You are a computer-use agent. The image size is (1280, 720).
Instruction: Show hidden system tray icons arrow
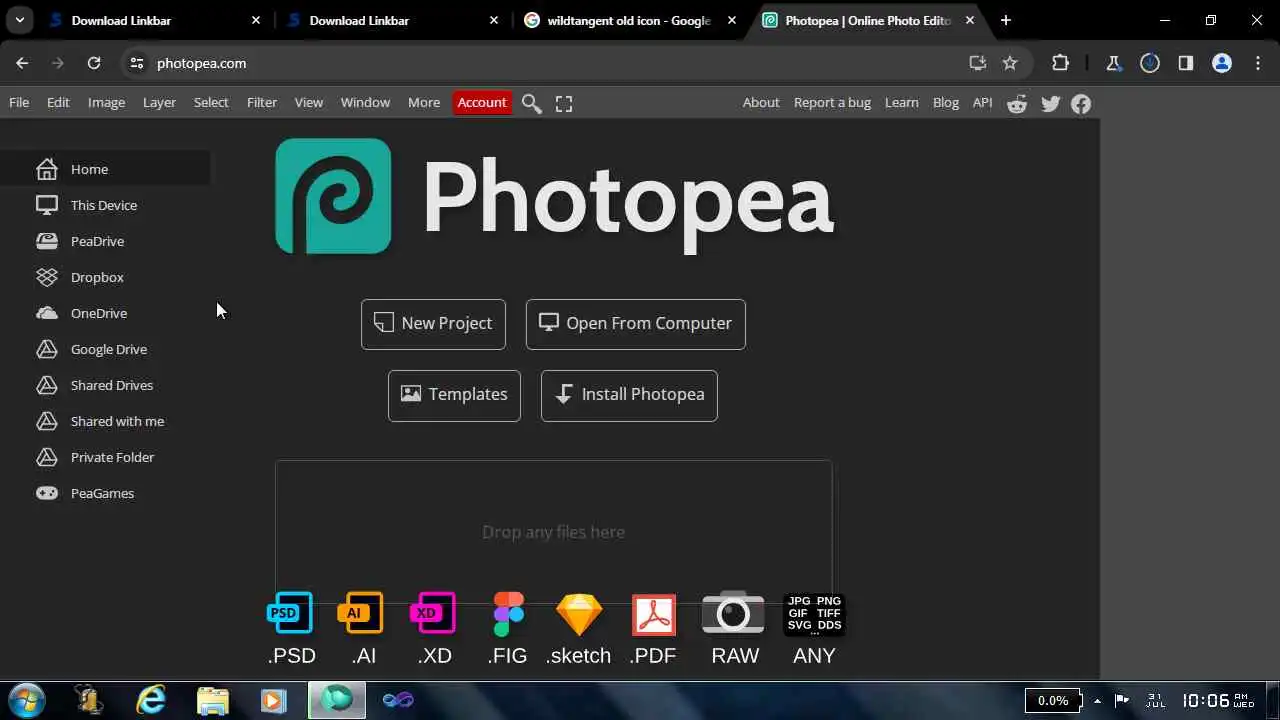(x=1097, y=701)
